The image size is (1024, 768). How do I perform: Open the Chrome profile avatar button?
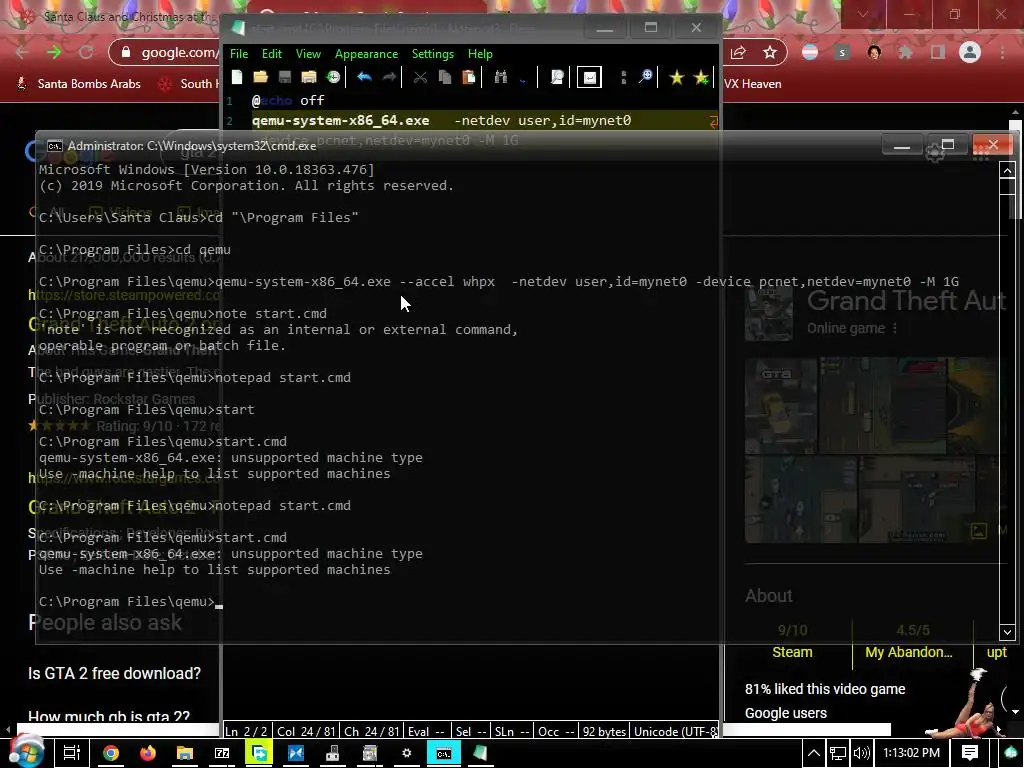tap(970, 52)
